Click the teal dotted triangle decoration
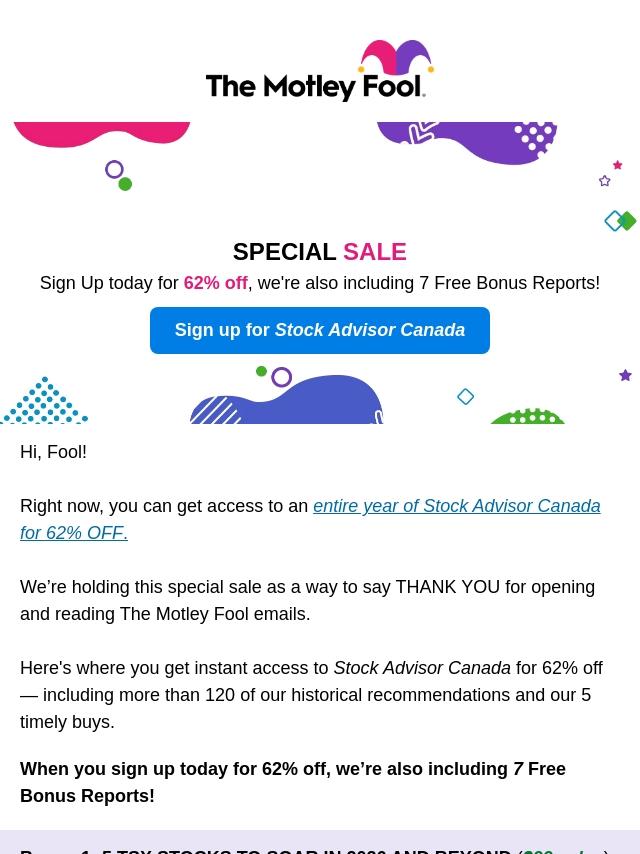Viewport: 640px width, 854px height. coord(44,403)
